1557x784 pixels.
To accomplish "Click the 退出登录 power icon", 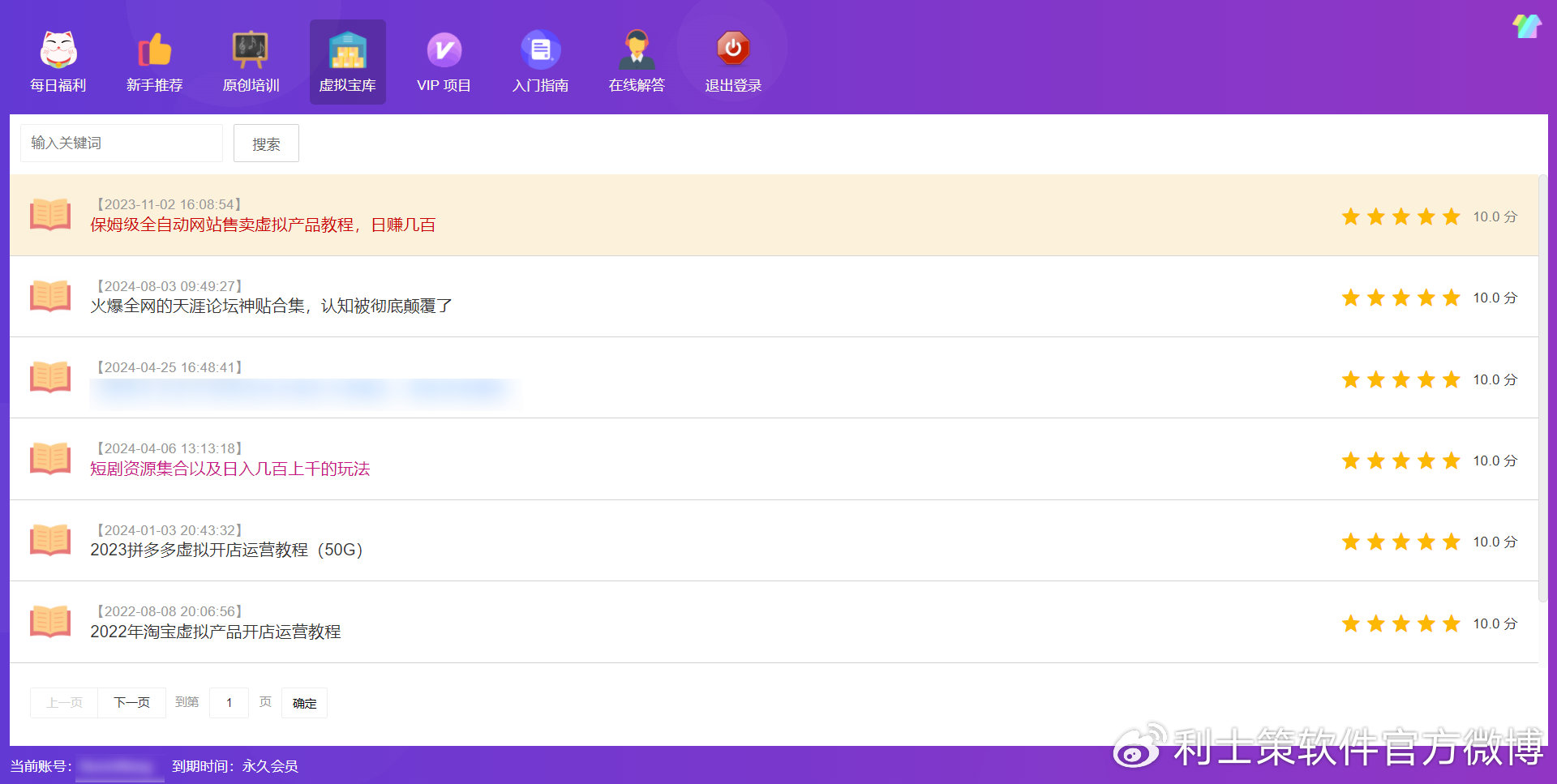I will (x=733, y=49).
